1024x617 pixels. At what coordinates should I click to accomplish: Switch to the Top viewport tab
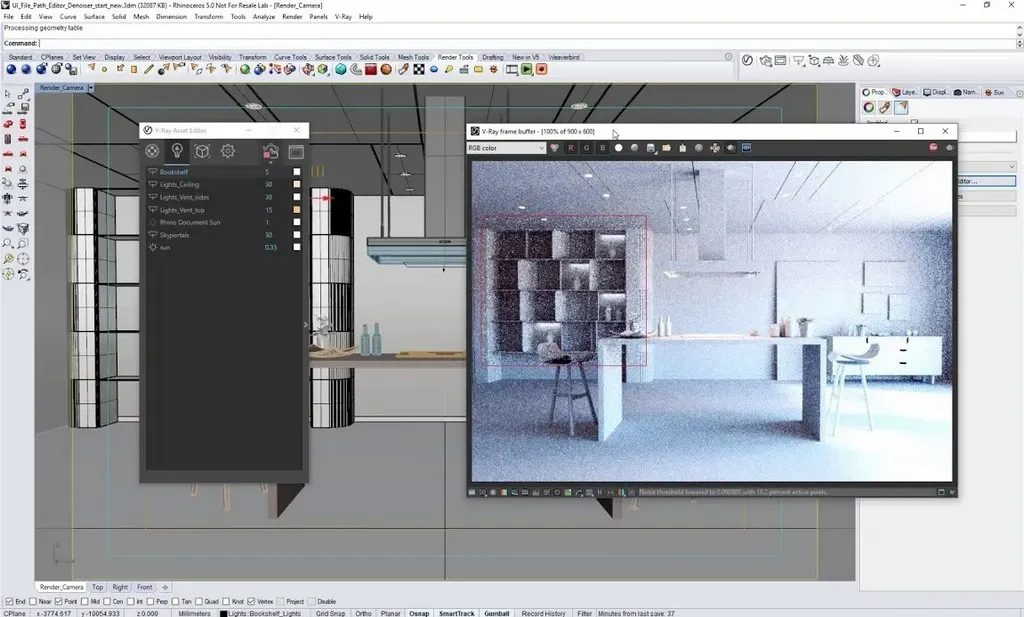[x=97, y=587]
